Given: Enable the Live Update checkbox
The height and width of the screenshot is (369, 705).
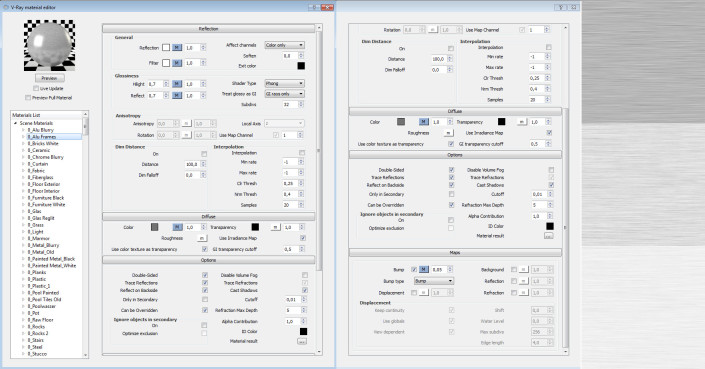Looking at the screenshot, I should (36, 89).
